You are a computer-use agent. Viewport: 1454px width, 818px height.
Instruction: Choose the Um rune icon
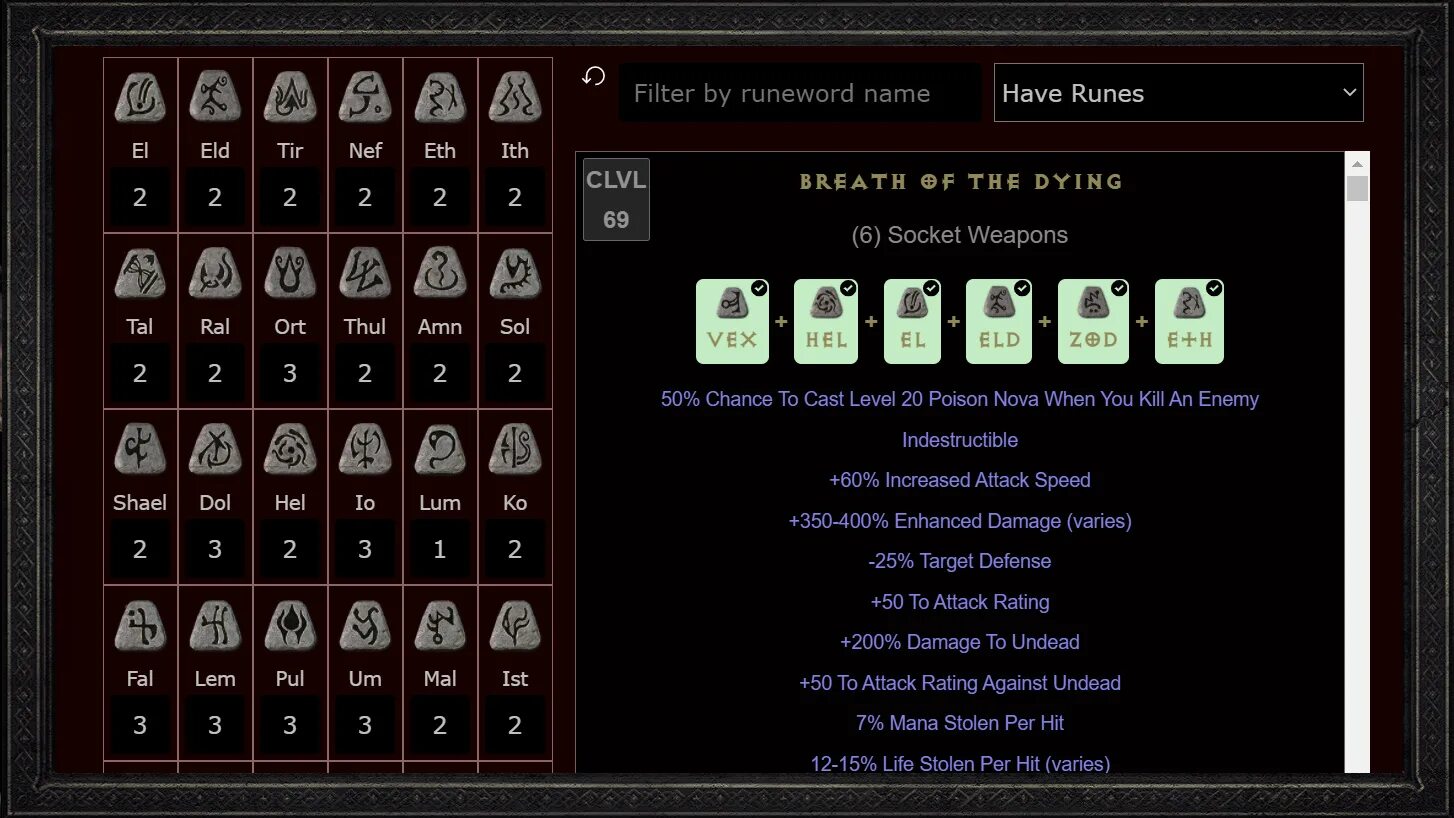(x=365, y=626)
